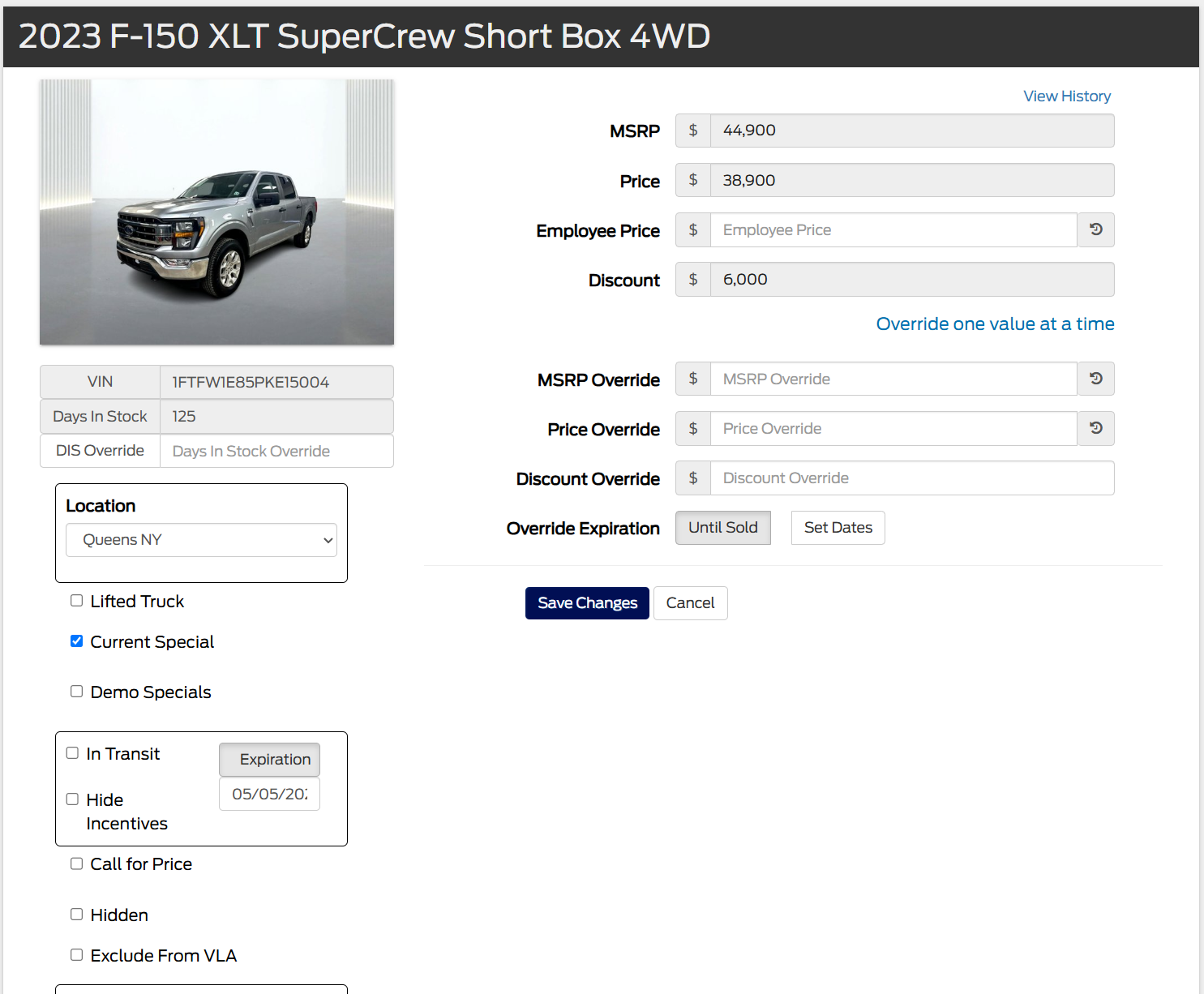Toggle the Lifted Truck checkbox

point(77,601)
